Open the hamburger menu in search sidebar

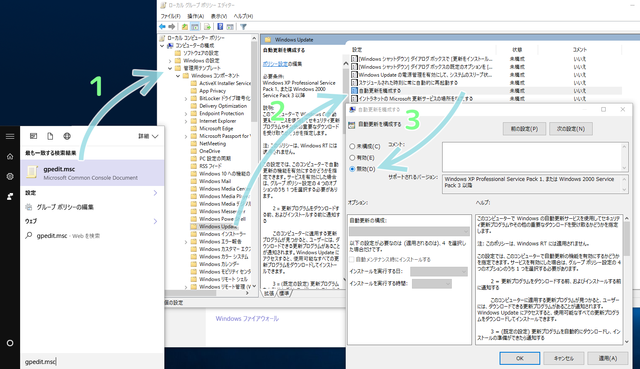[10, 136]
